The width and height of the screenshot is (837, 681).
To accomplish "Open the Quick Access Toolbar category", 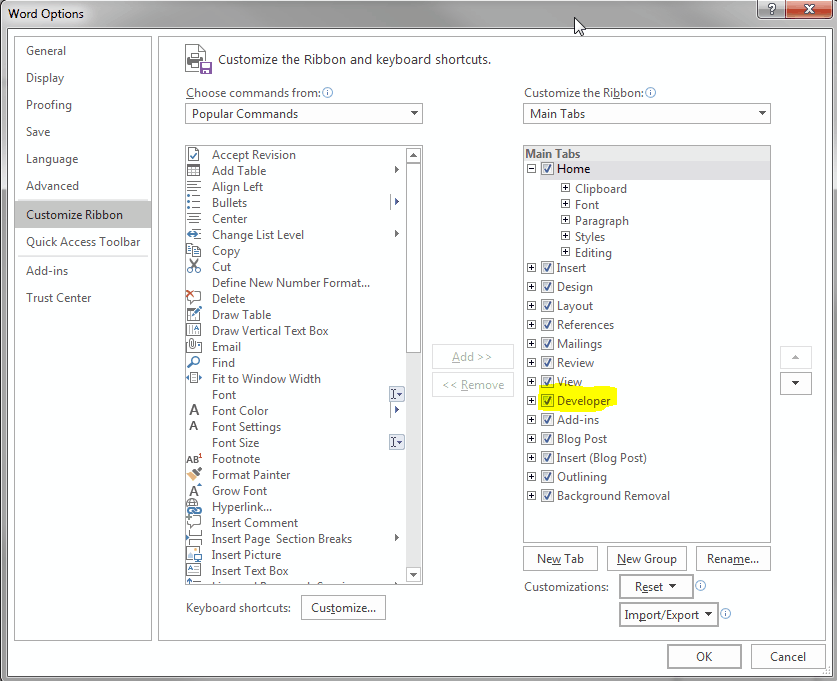I will (83, 242).
